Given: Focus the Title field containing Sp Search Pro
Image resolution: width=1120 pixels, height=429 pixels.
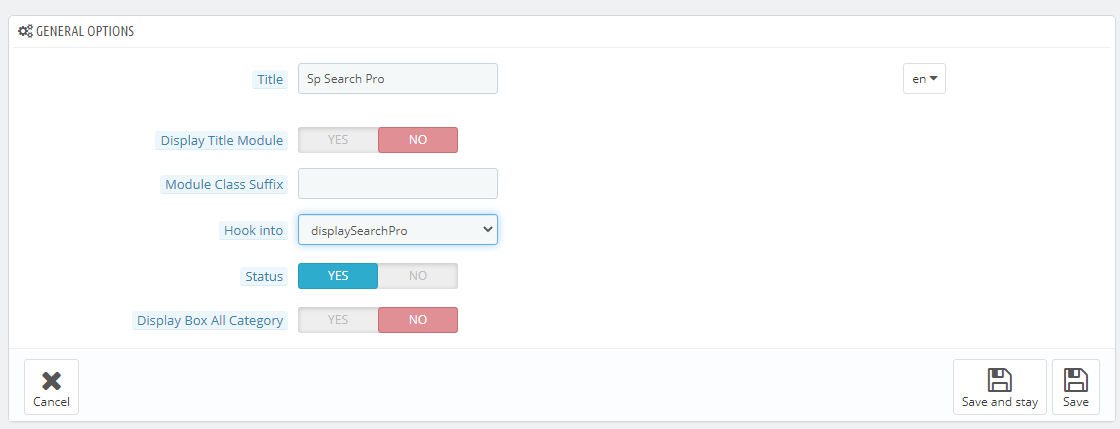Looking at the screenshot, I should click(398, 79).
